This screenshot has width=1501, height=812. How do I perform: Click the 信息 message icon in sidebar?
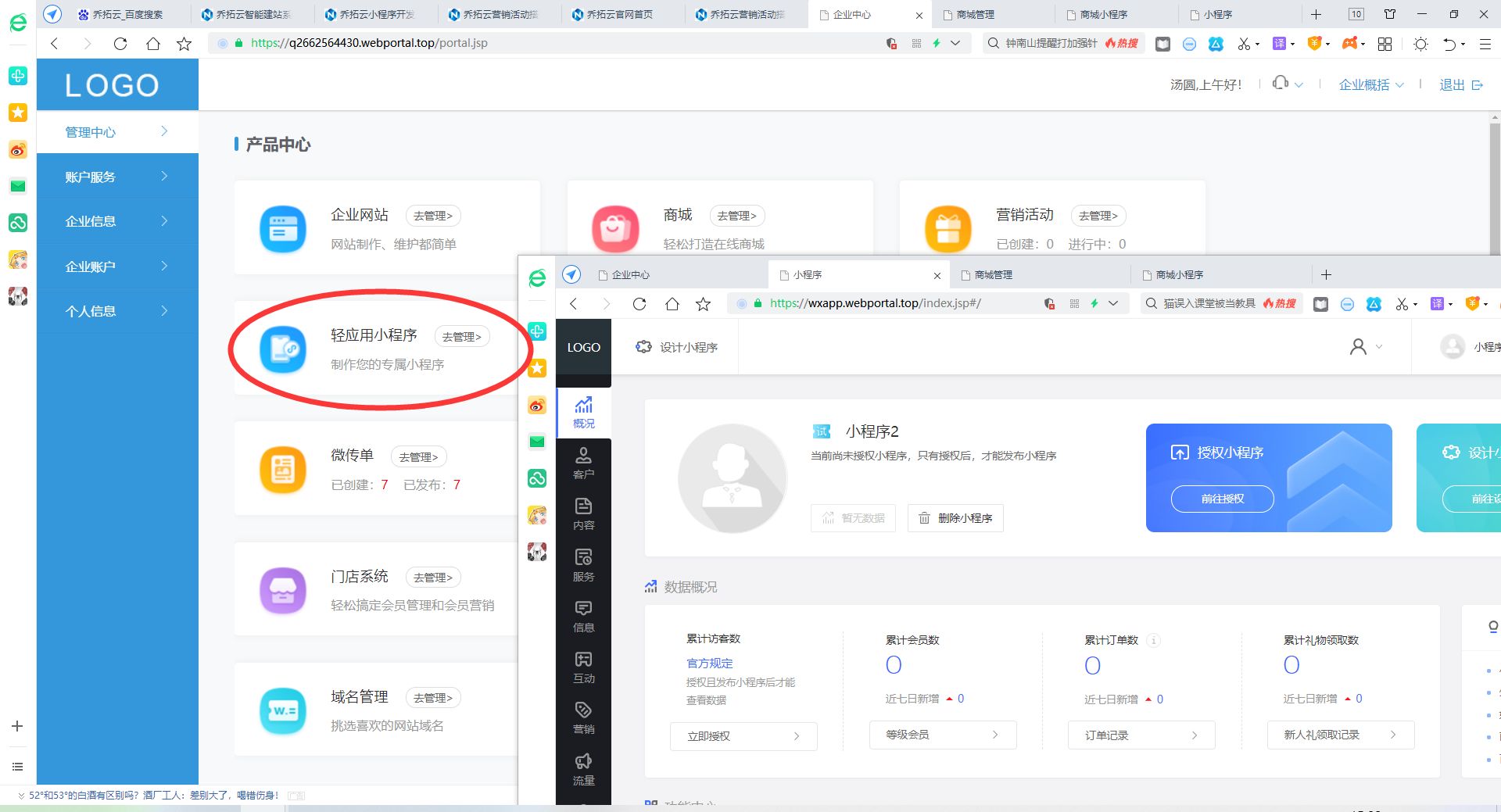[x=583, y=616]
